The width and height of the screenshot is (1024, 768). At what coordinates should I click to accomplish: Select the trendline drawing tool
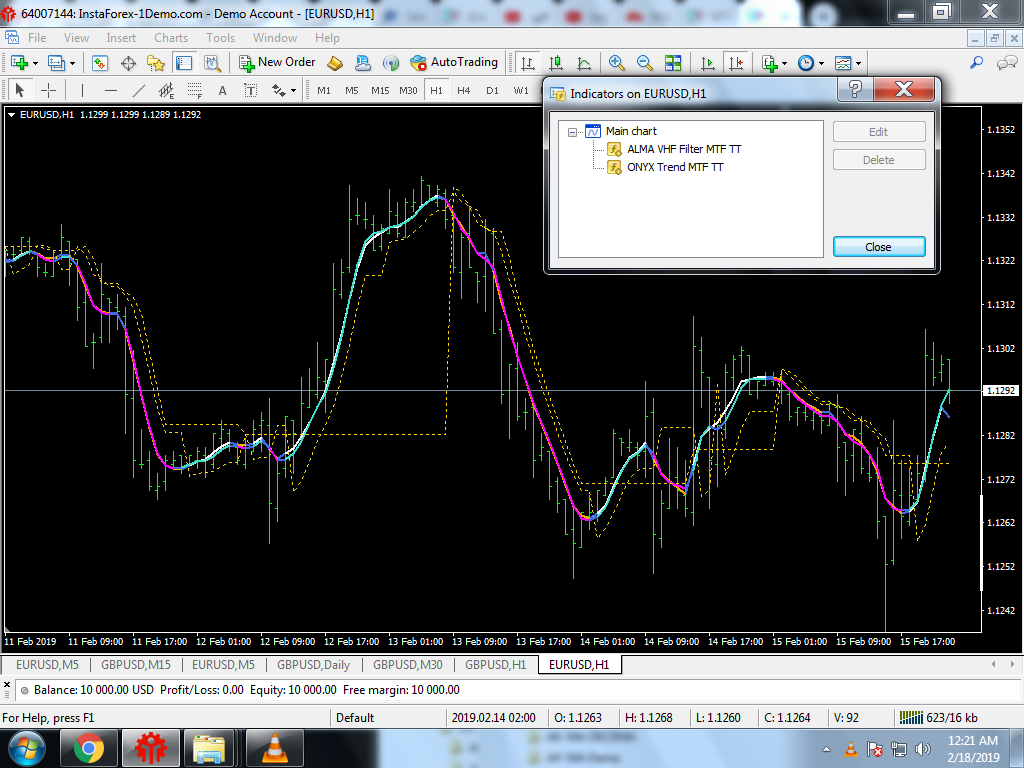point(139,90)
